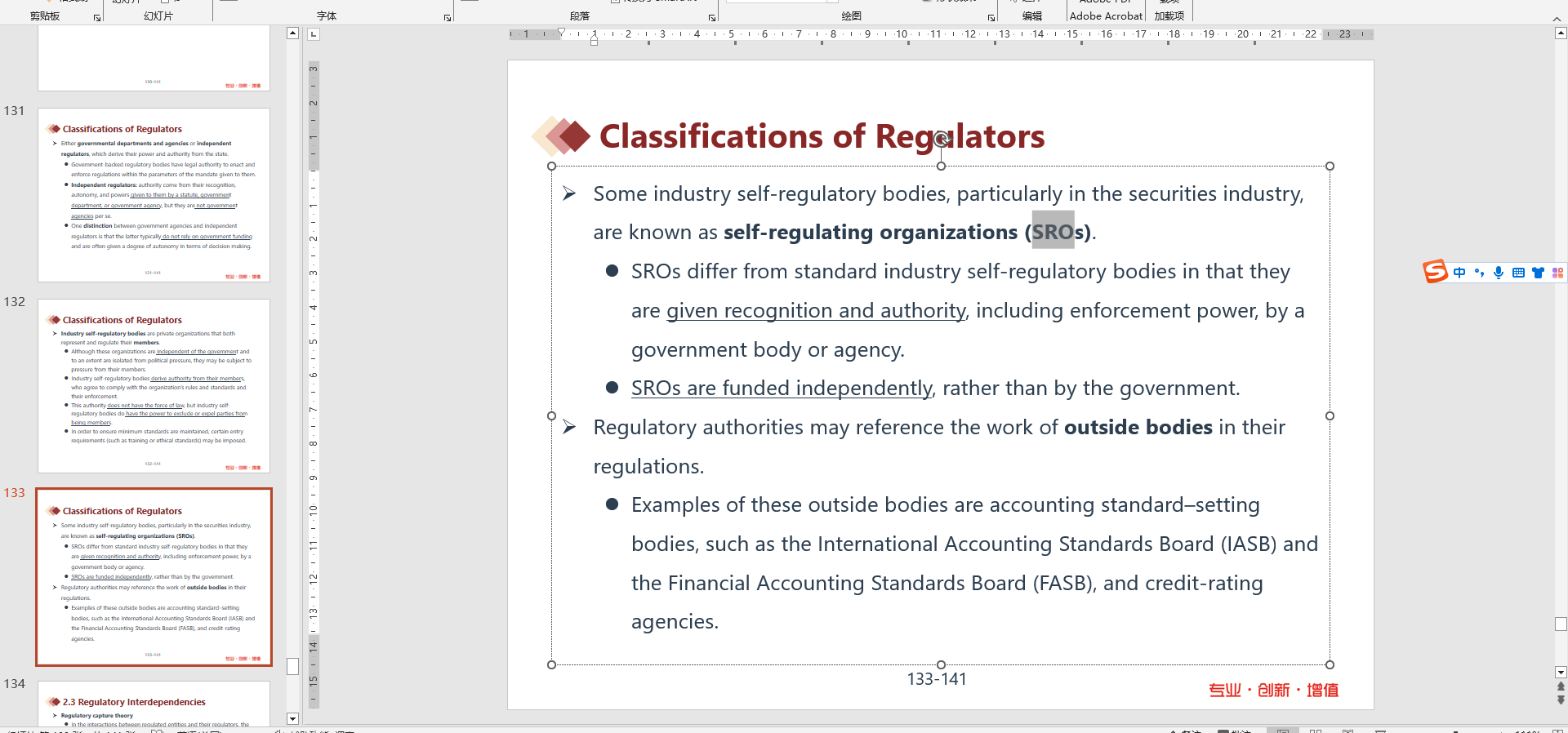Click the thumbnail panel scroll-up arrow
The image size is (1568, 733).
tap(292, 33)
